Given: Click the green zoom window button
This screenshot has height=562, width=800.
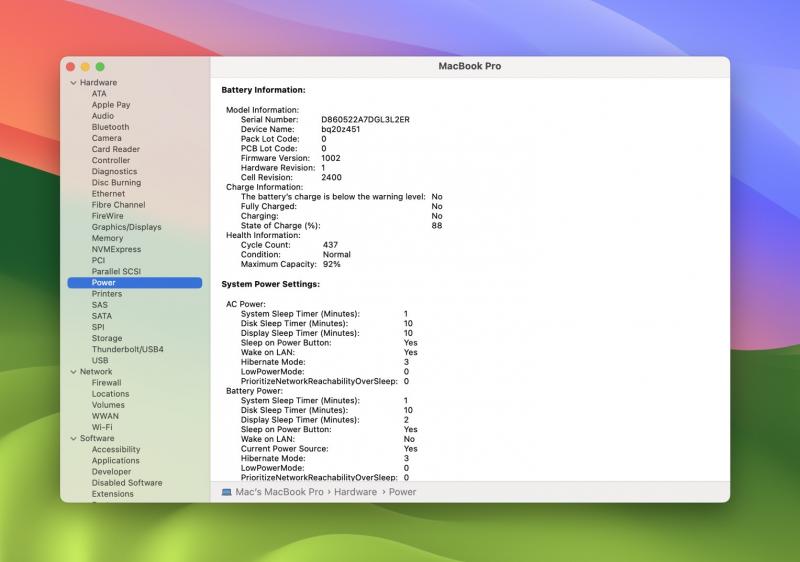Looking at the screenshot, I should tap(100, 66).
